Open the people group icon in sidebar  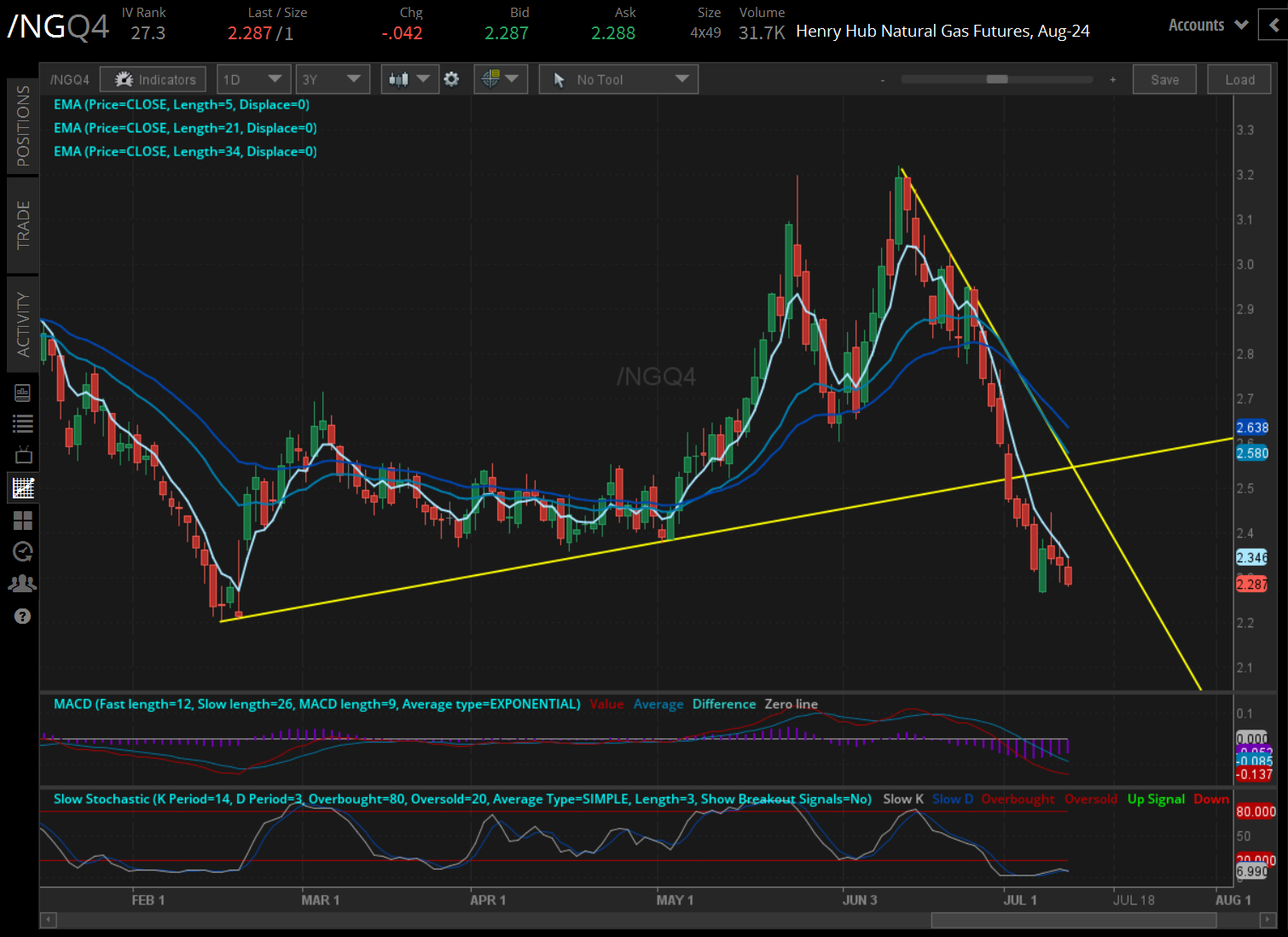point(23,584)
